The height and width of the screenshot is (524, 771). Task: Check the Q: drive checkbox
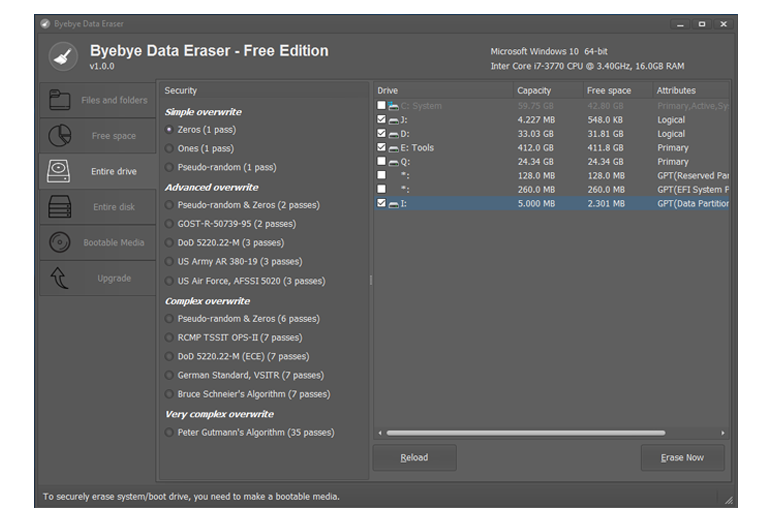pos(381,162)
